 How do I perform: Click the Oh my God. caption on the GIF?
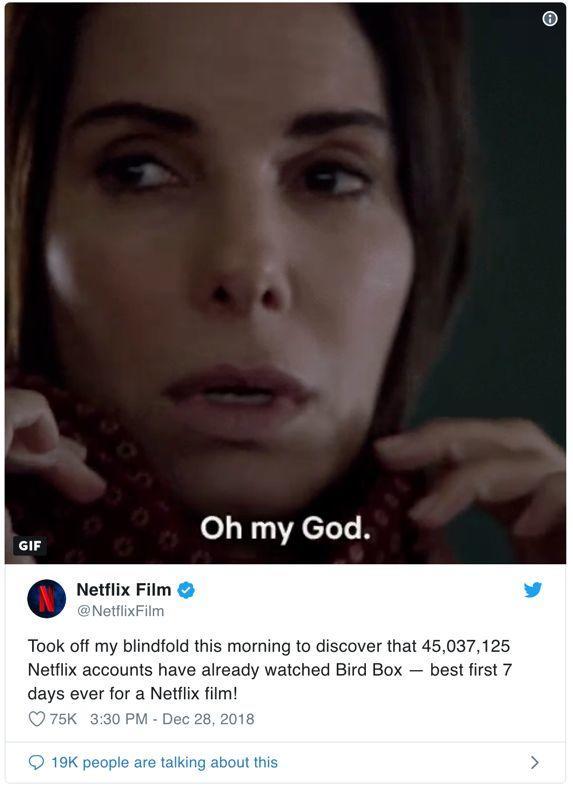285,529
